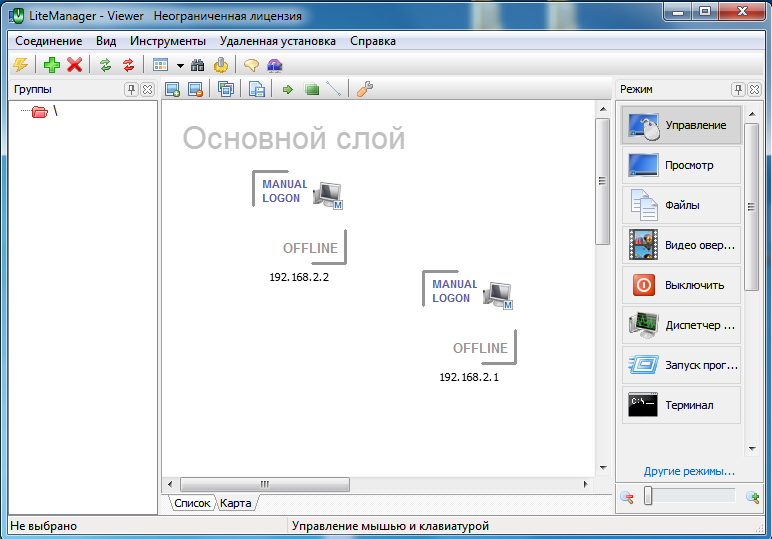The width and height of the screenshot is (772, 539).
Task: Open the Соединение menu
Action: point(49,41)
